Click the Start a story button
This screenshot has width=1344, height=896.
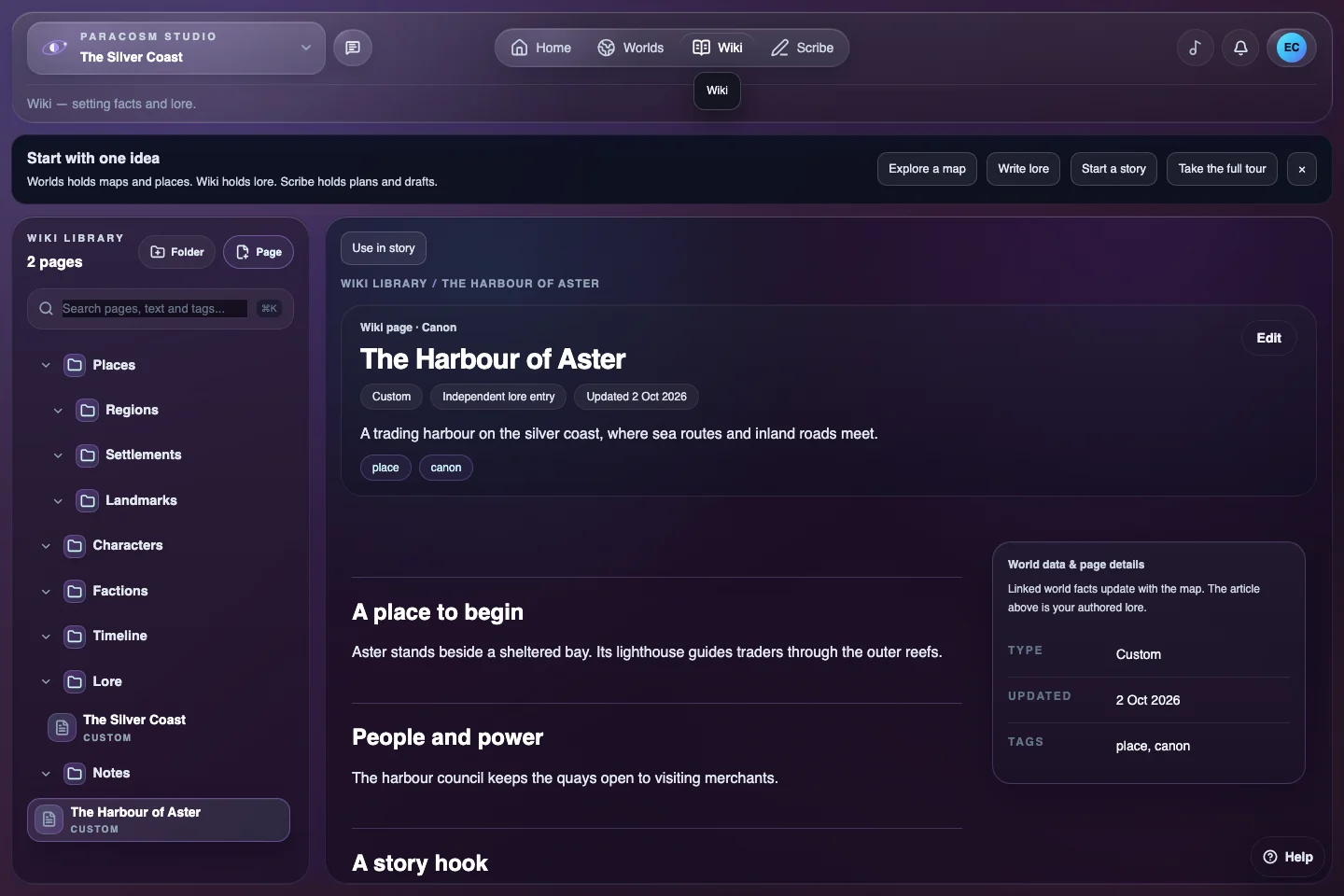pos(1113,169)
